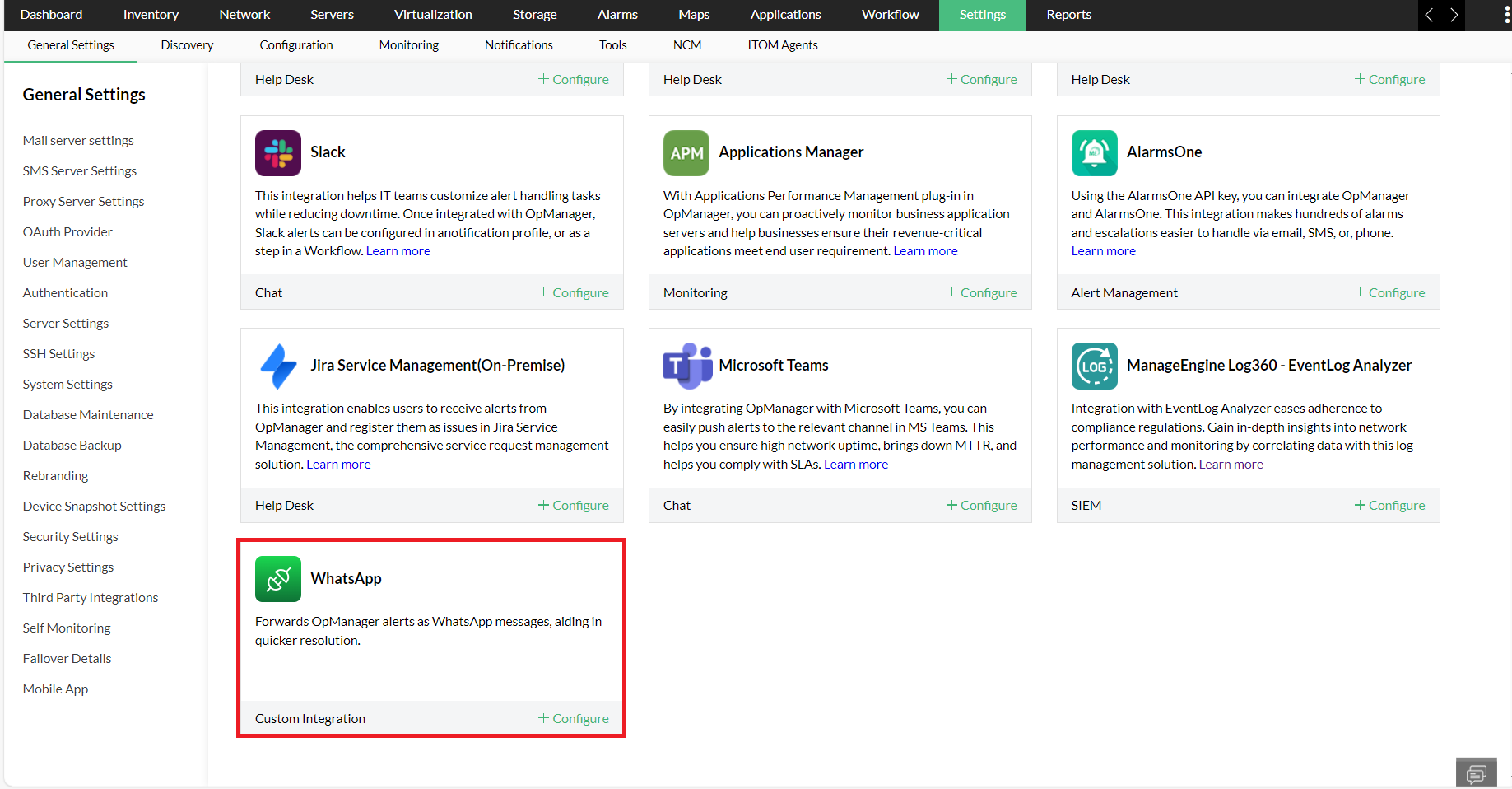This screenshot has height=789, width=1512.
Task: Open Learn more in Jira Service card
Action: click(x=339, y=465)
